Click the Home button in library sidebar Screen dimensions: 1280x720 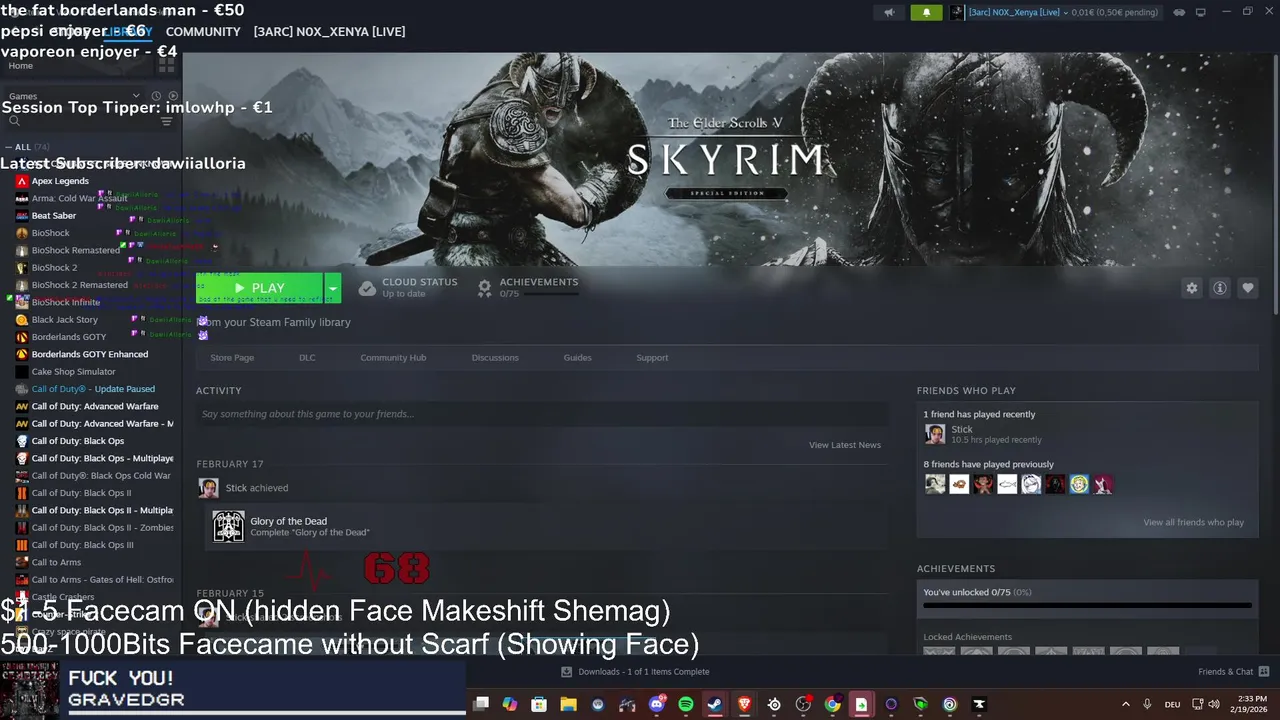(20, 66)
